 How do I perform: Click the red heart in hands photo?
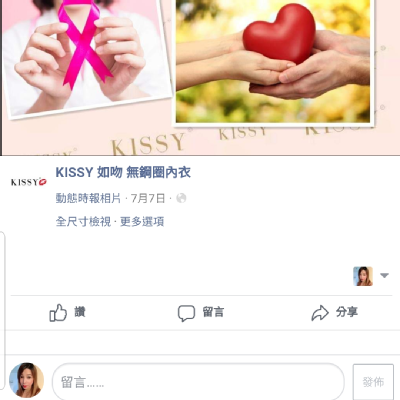(273, 62)
